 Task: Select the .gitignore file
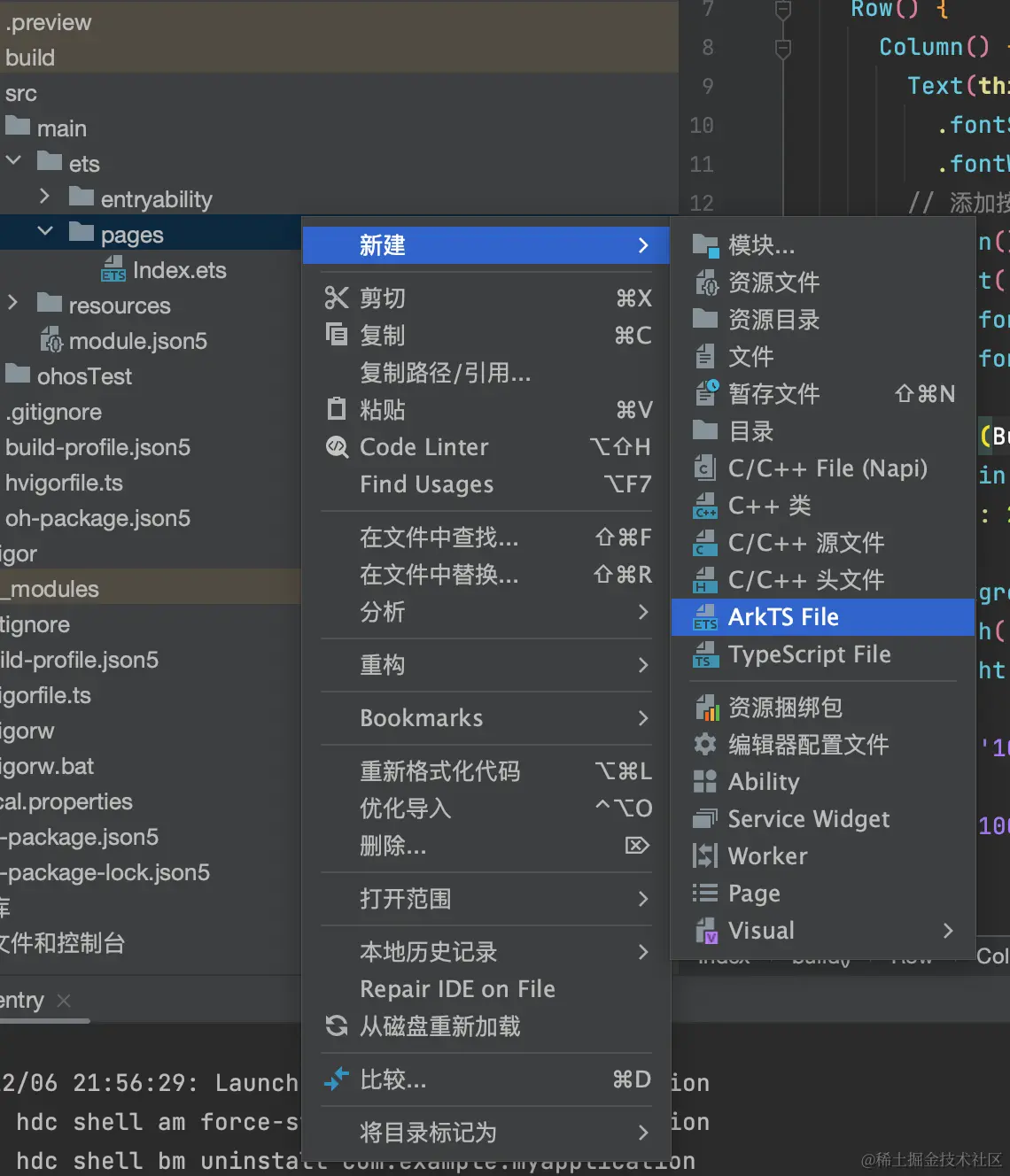tap(53, 412)
